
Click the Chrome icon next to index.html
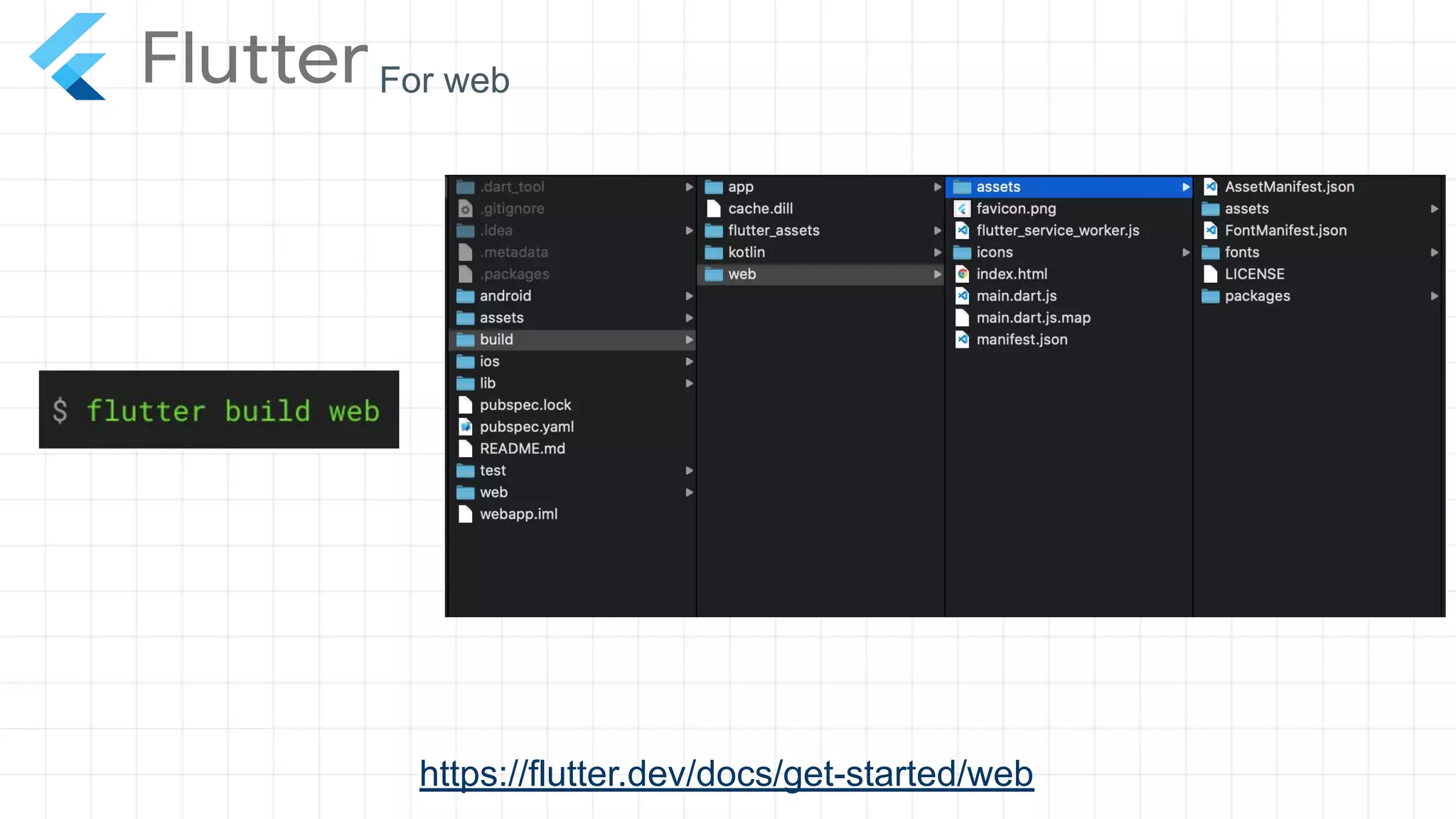(x=962, y=274)
